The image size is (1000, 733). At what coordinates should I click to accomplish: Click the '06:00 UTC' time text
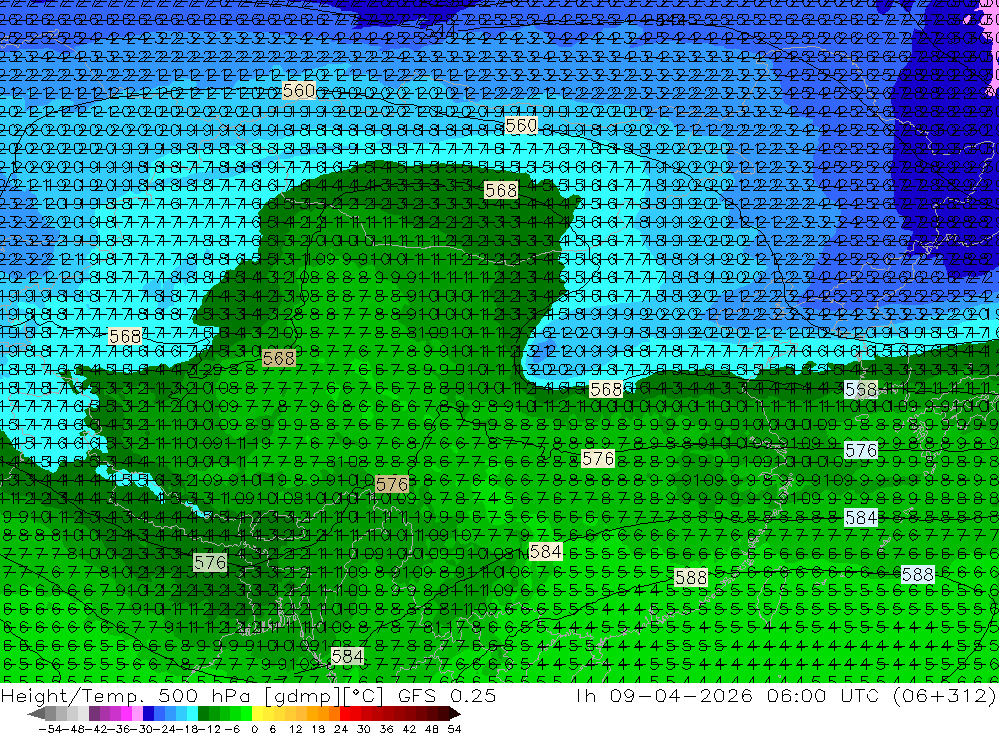823,695
